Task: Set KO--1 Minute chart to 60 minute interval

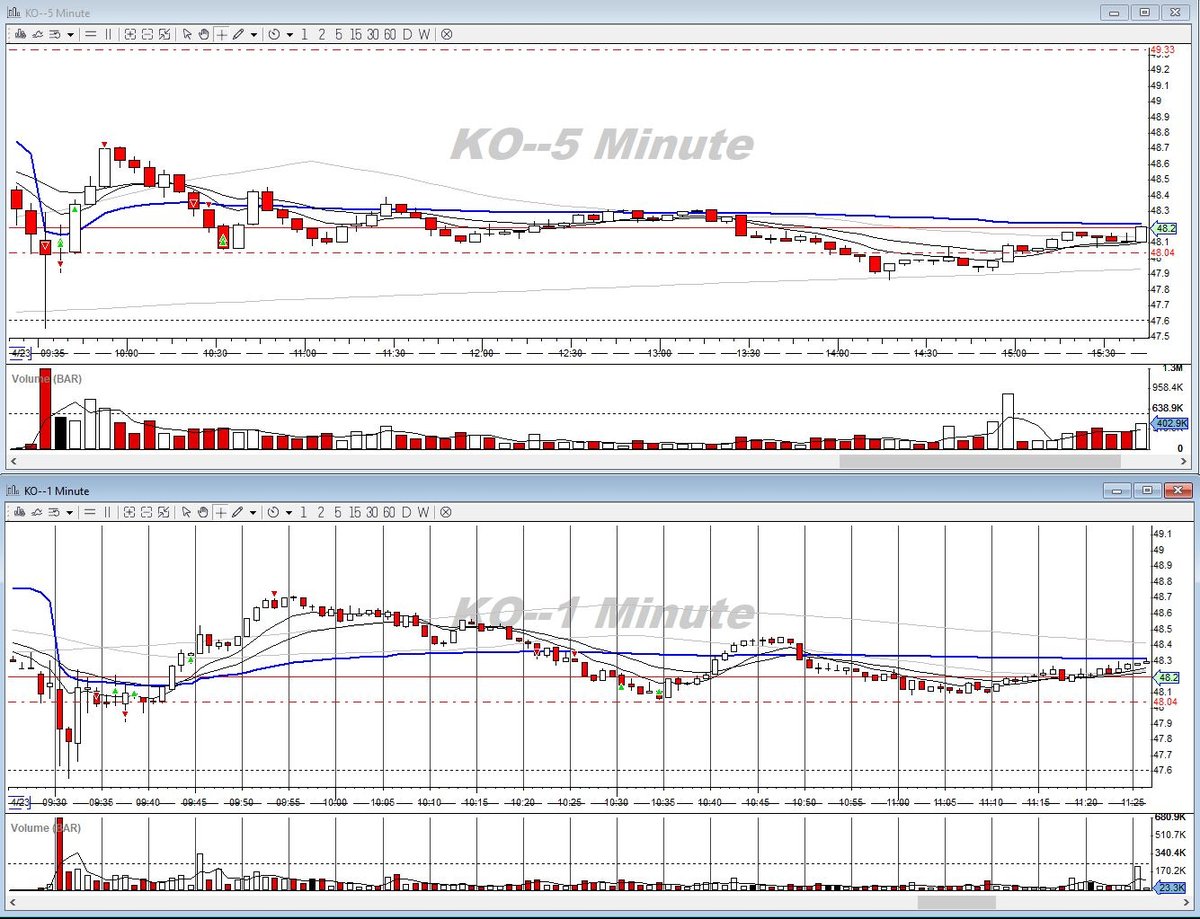Action: 390,512
